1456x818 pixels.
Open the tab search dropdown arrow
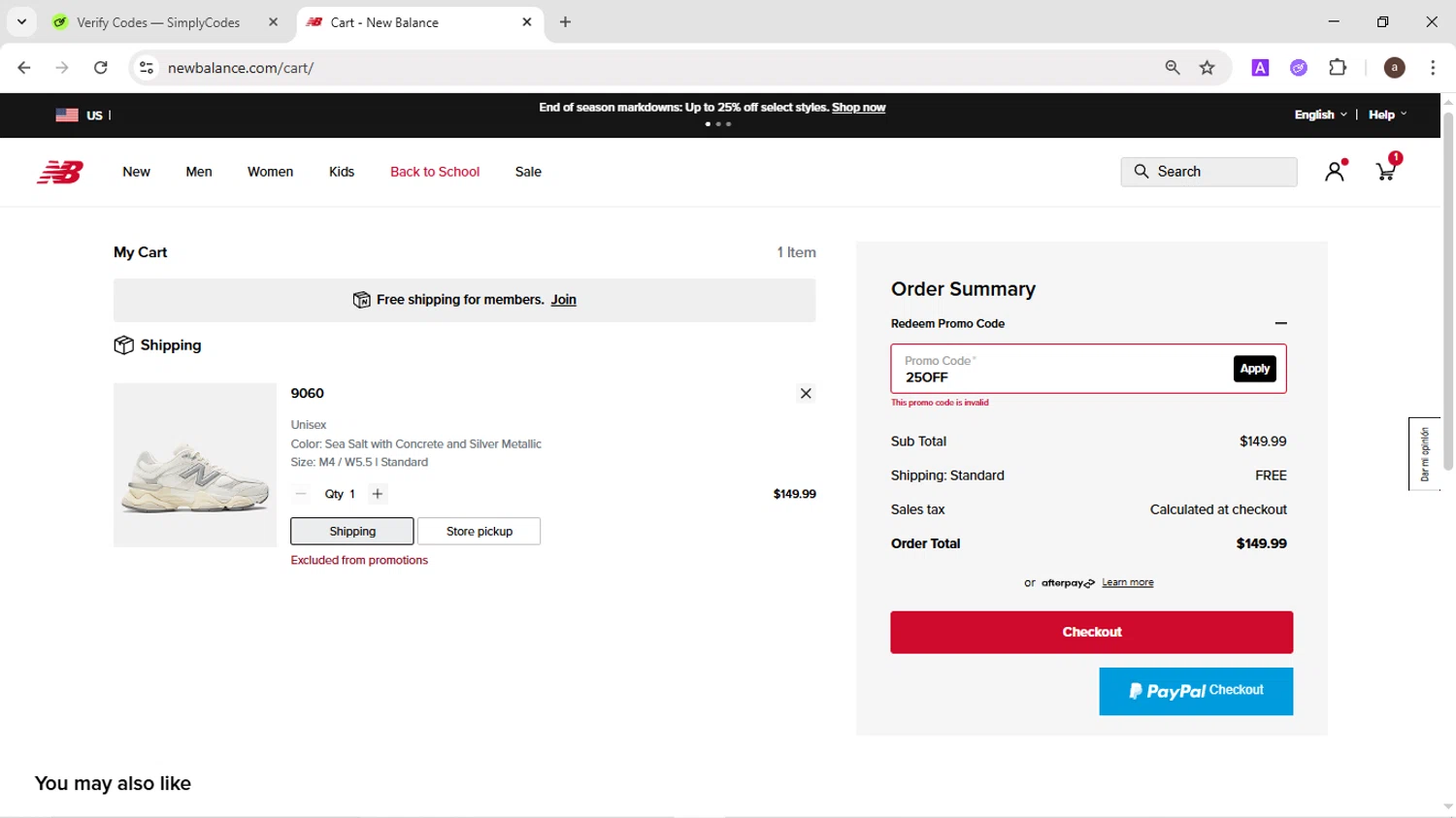click(x=21, y=22)
